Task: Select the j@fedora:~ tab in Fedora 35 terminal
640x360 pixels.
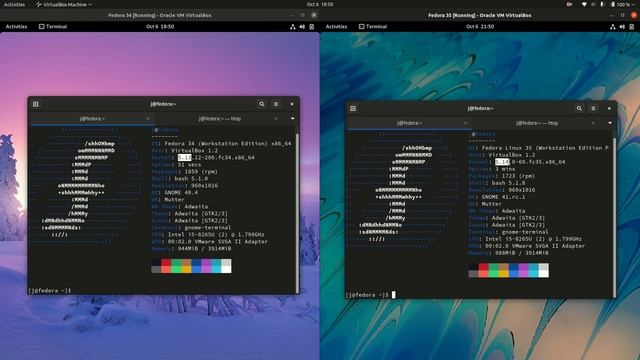Action: point(409,123)
